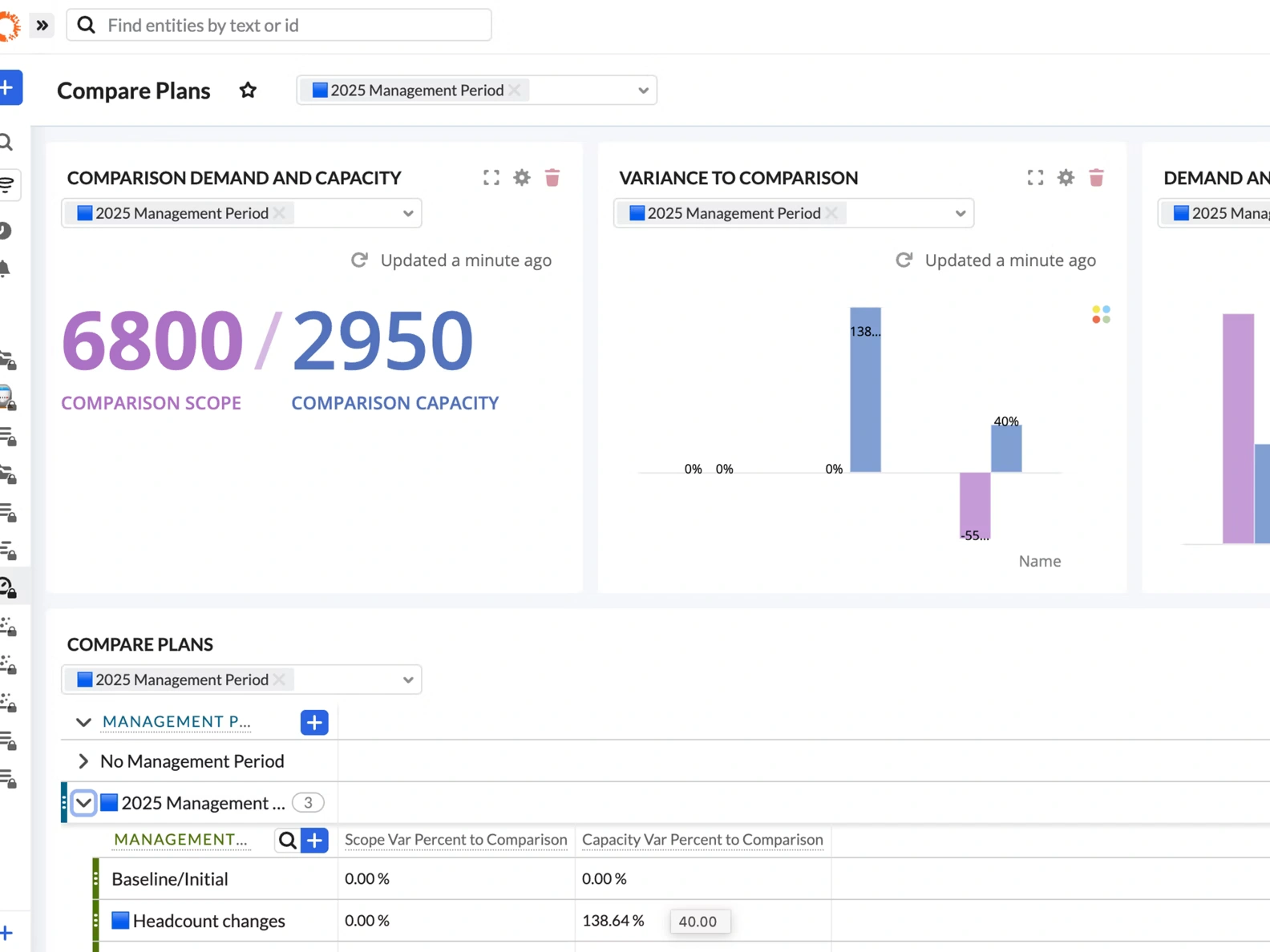Select the Headcount changes row

pos(208,921)
